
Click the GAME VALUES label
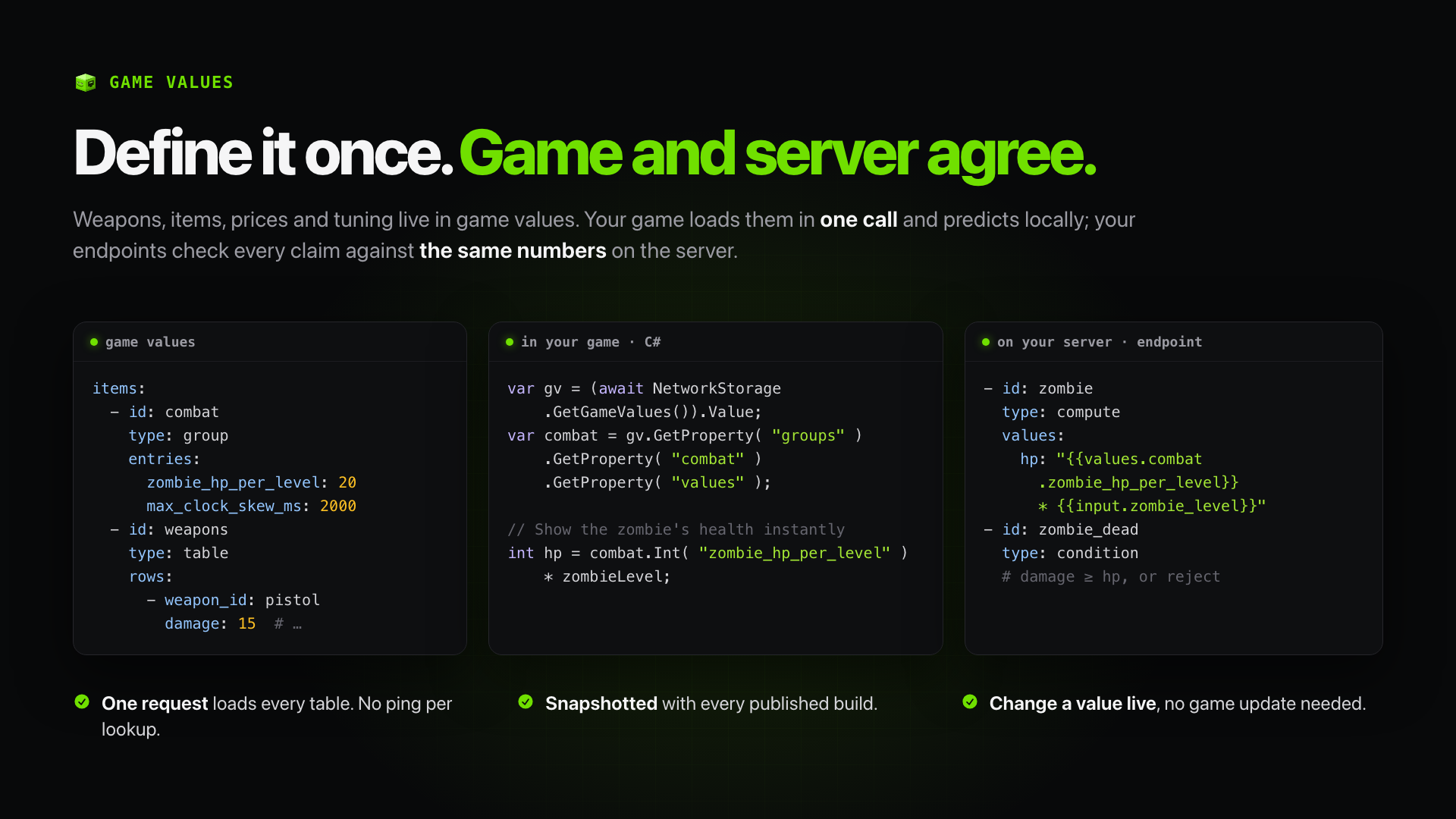point(171,82)
